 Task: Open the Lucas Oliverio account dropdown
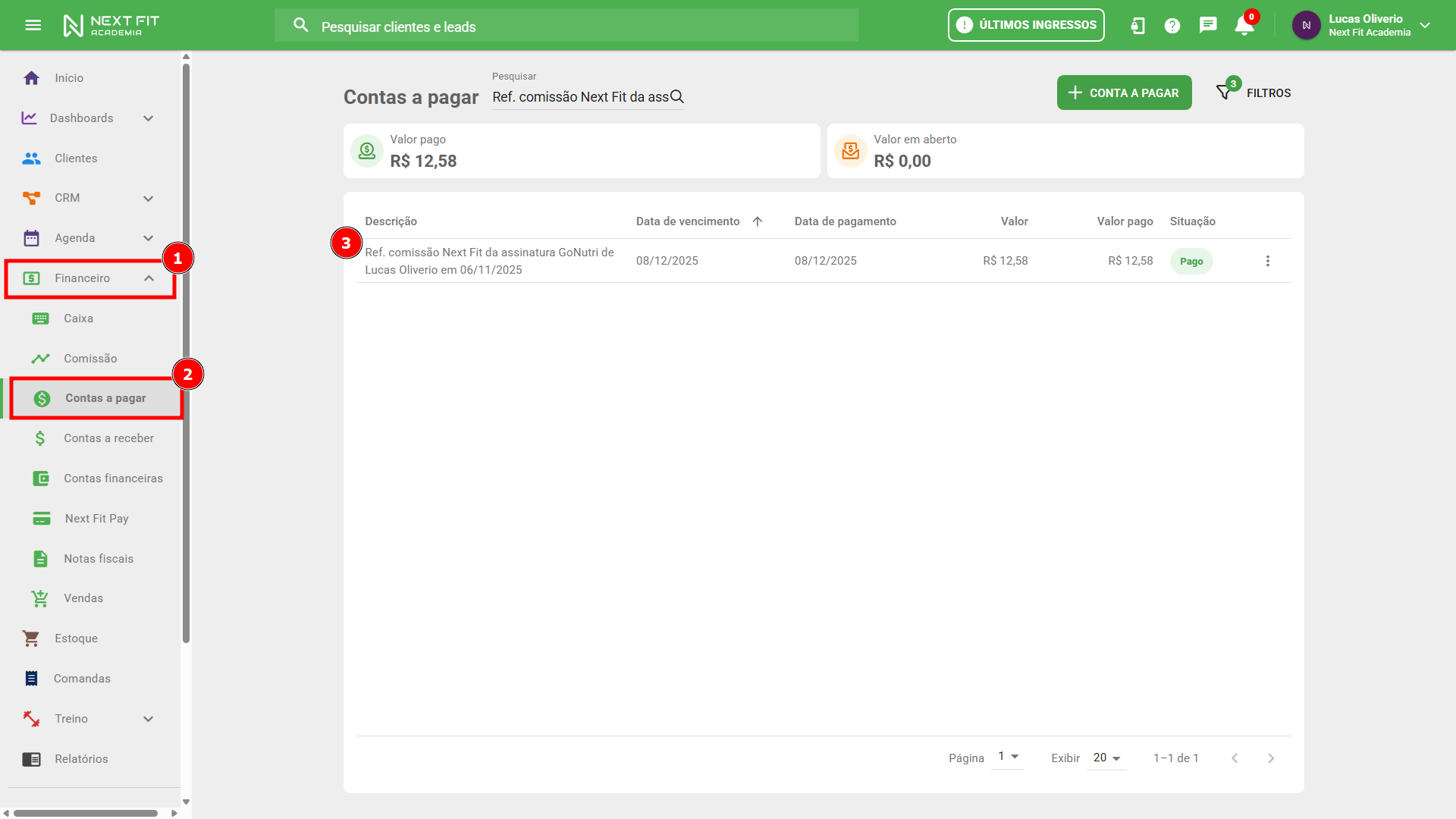point(1425,25)
